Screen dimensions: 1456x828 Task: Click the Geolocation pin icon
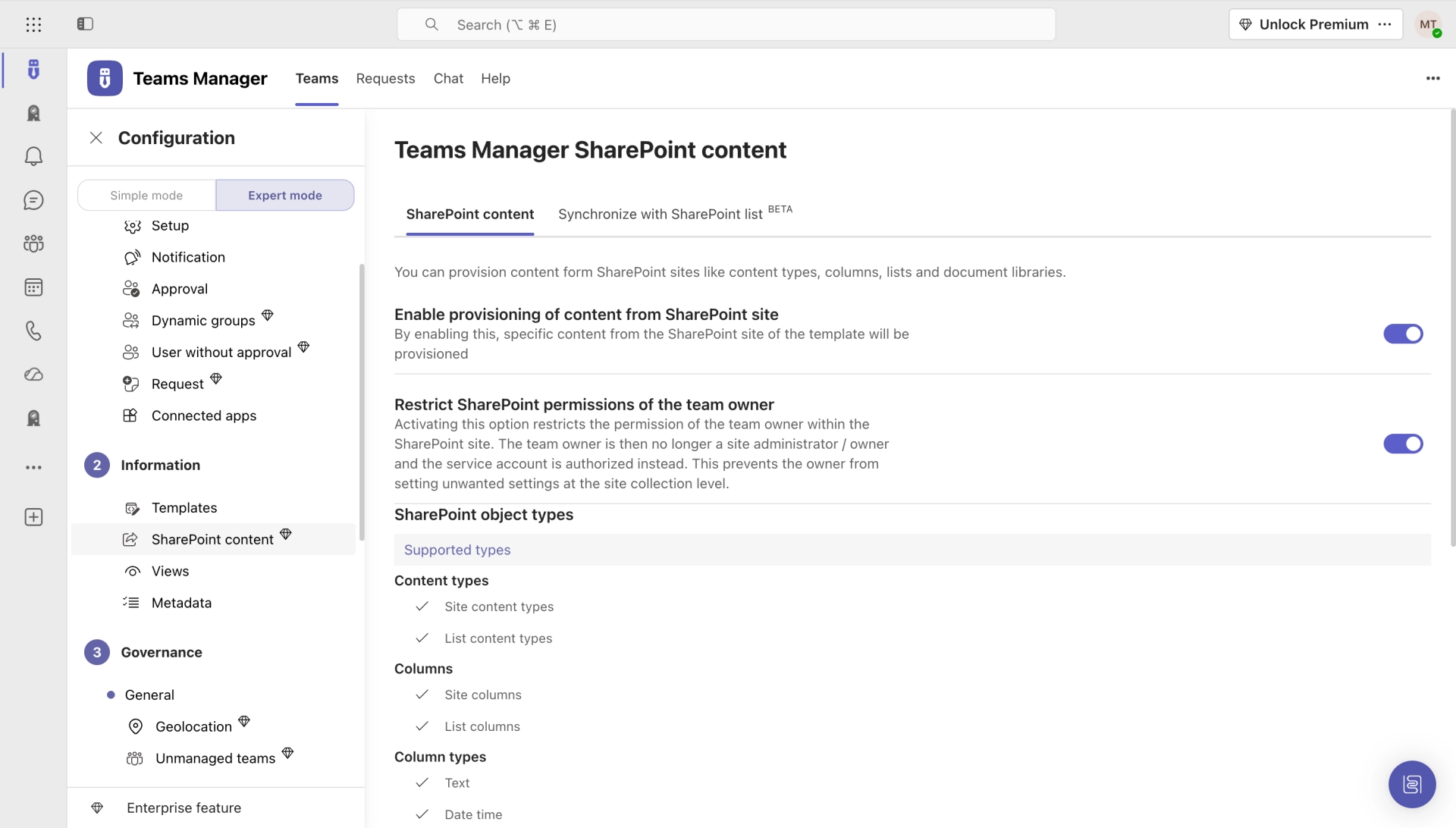(136, 726)
